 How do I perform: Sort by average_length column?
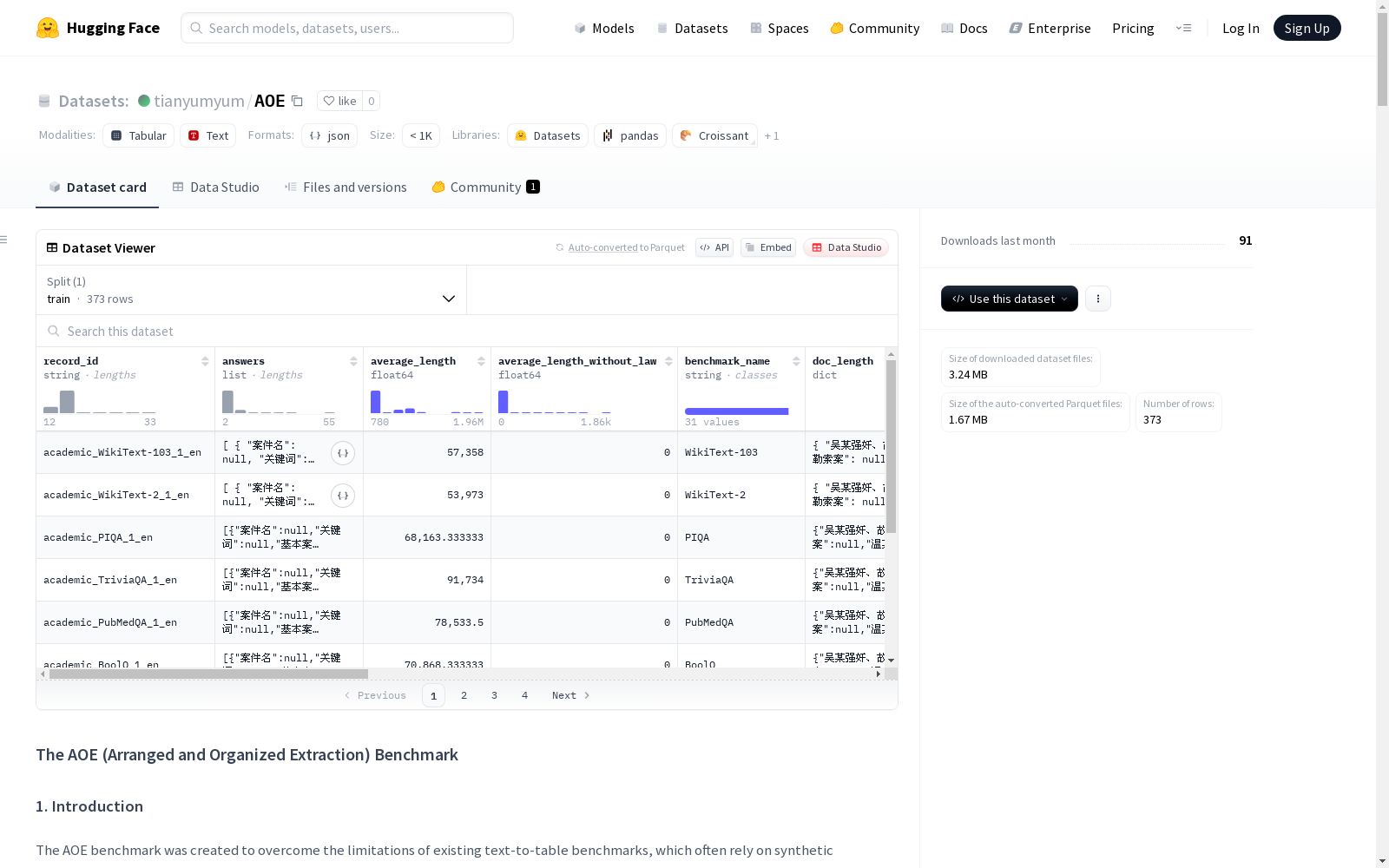click(x=481, y=361)
